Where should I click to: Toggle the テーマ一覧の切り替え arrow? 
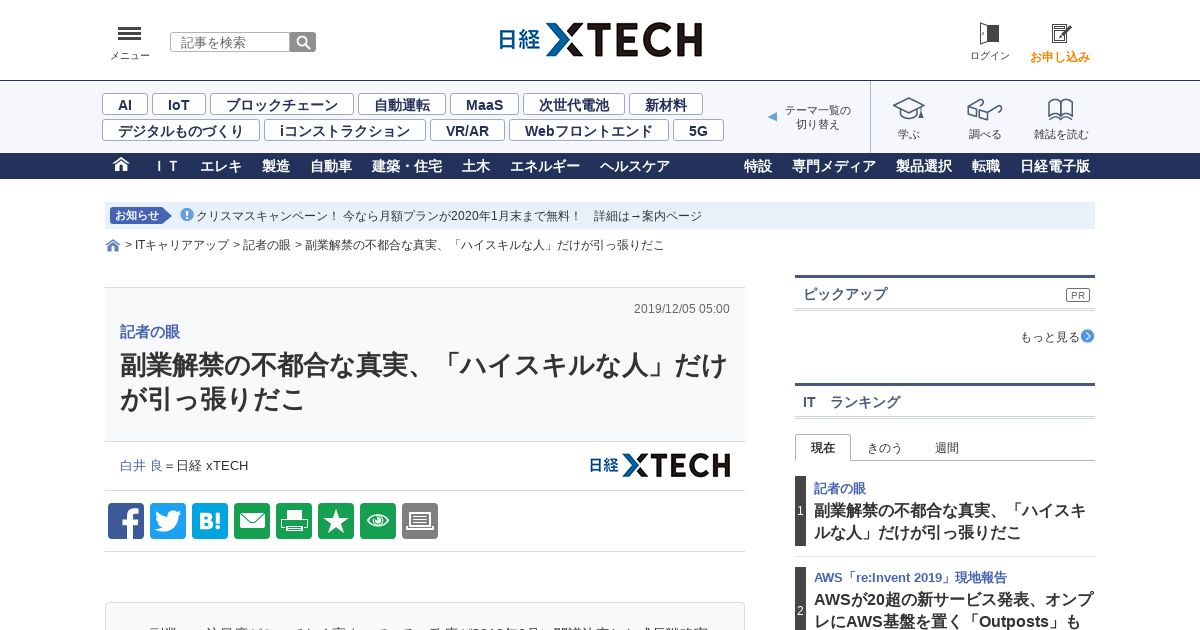pos(772,117)
